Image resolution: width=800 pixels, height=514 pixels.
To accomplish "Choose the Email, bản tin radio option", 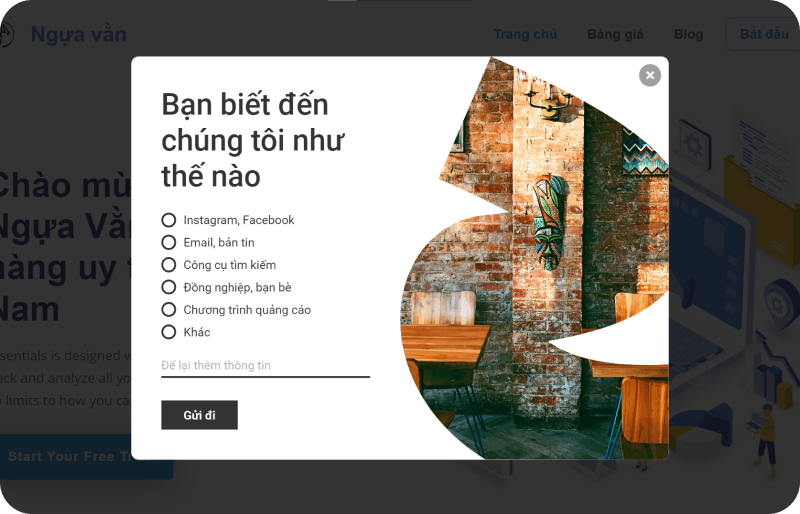I will click(x=168, y=242).
